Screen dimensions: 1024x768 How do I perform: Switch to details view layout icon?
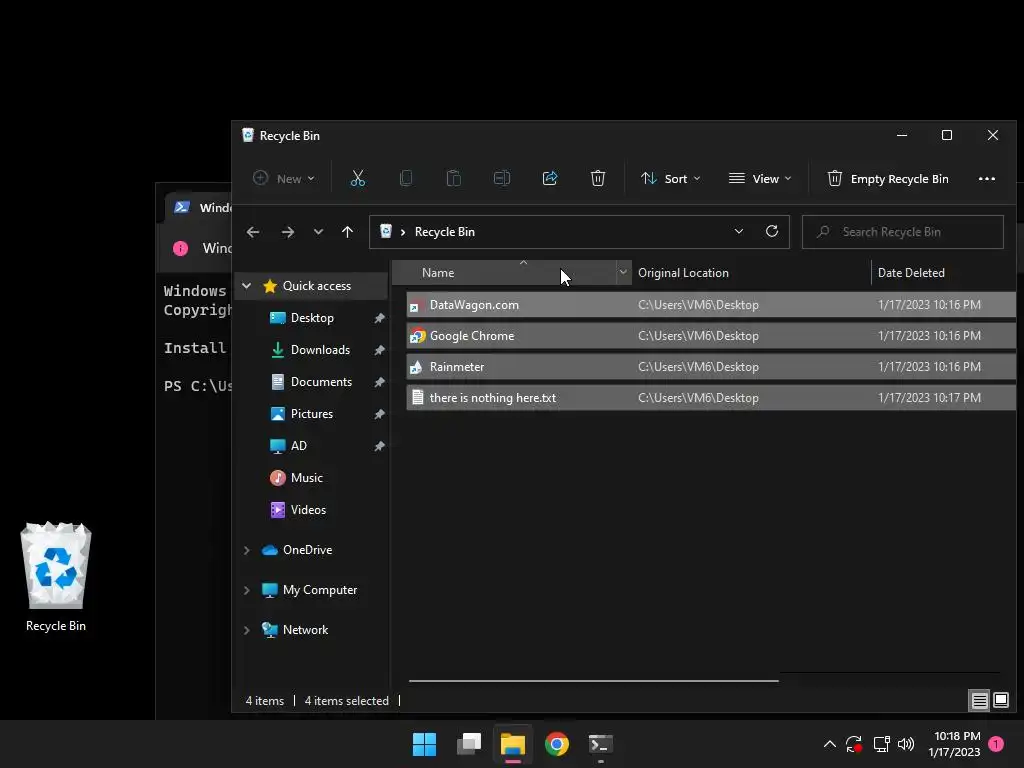click(979, 701)
